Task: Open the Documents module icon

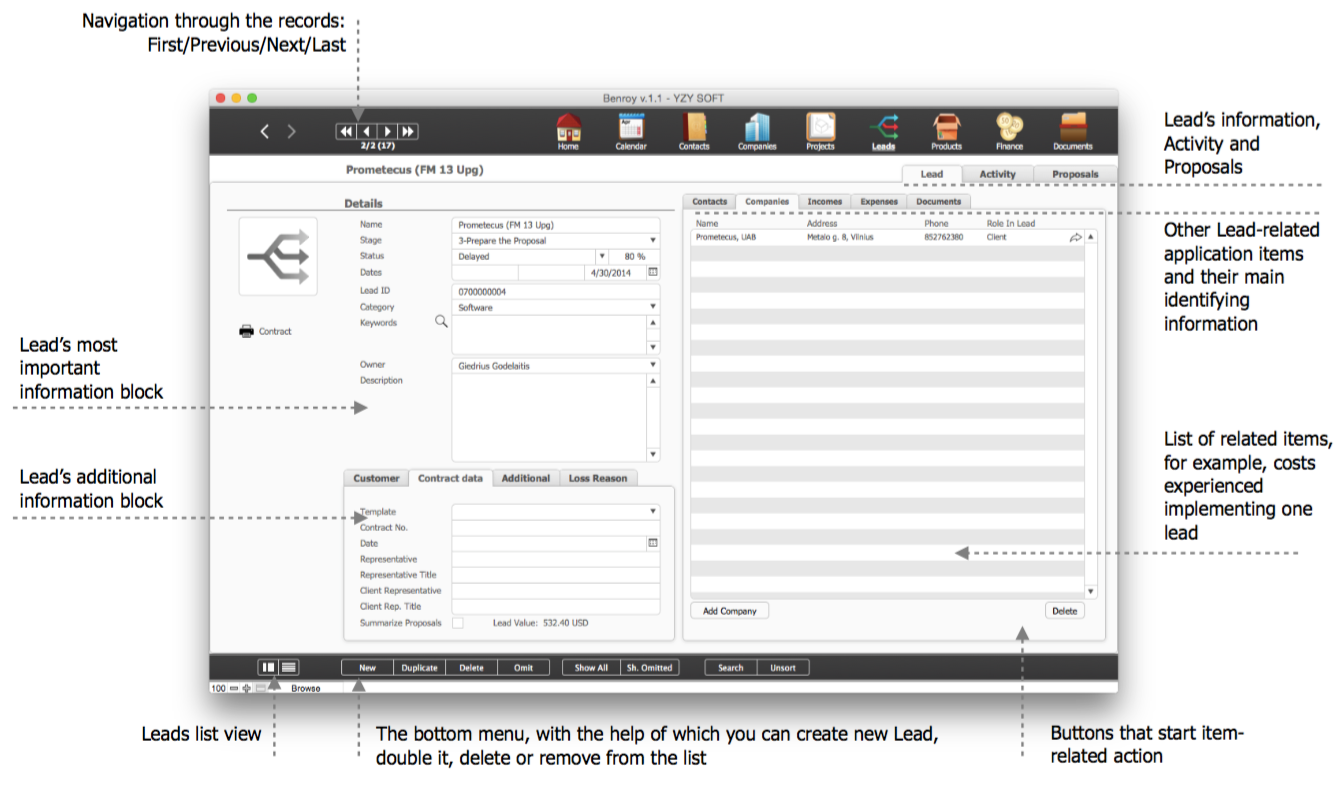Action: [1072, 128]
